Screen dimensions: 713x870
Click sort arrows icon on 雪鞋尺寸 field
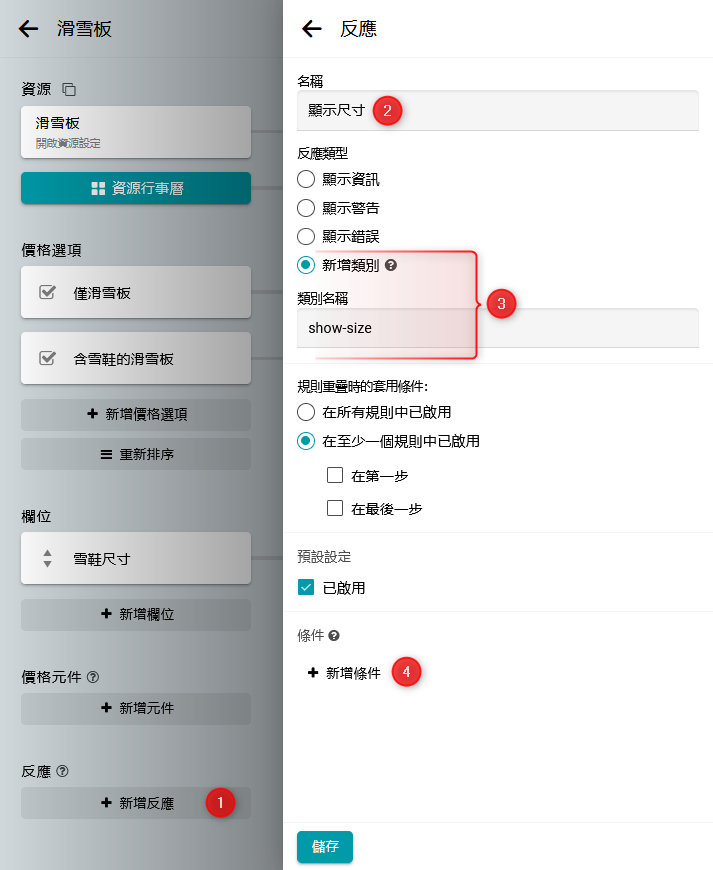pyautogui.click(x=47, y=558)
